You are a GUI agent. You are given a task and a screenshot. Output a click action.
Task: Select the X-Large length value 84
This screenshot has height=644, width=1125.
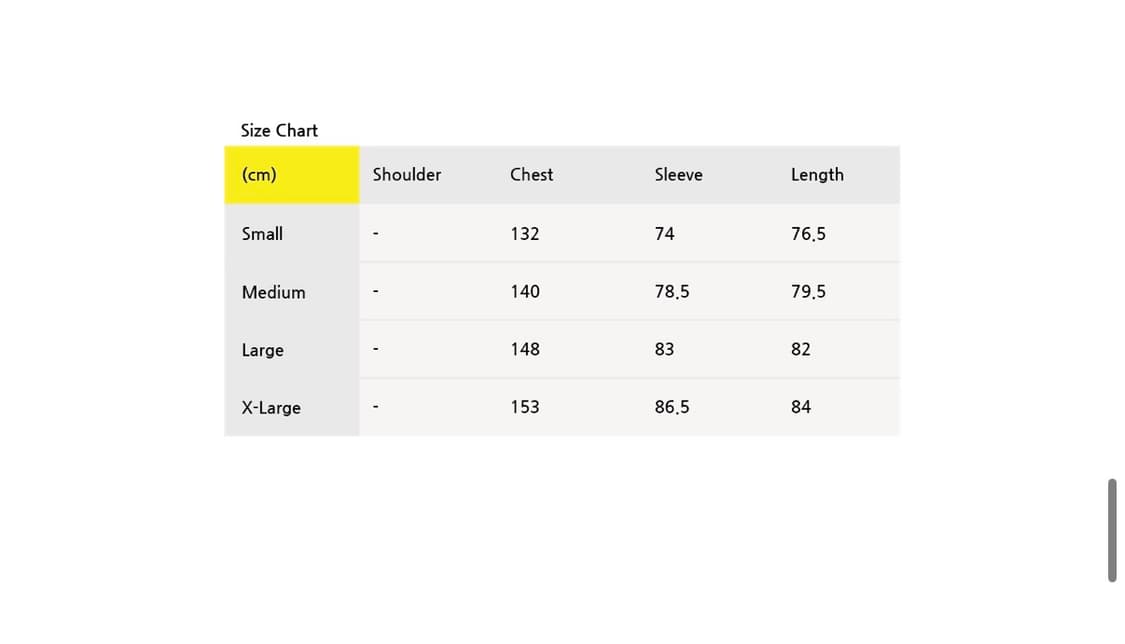(800, 407)
